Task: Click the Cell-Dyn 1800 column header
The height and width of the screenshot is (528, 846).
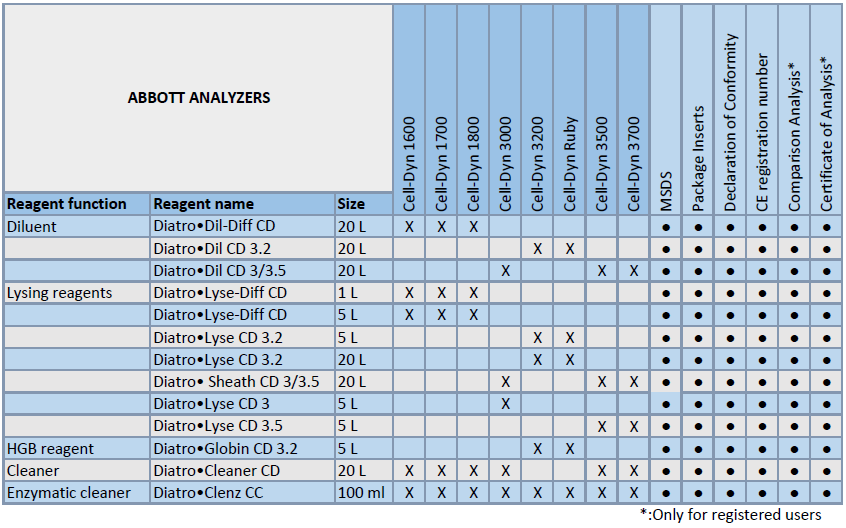Action: tap(473, 109)
